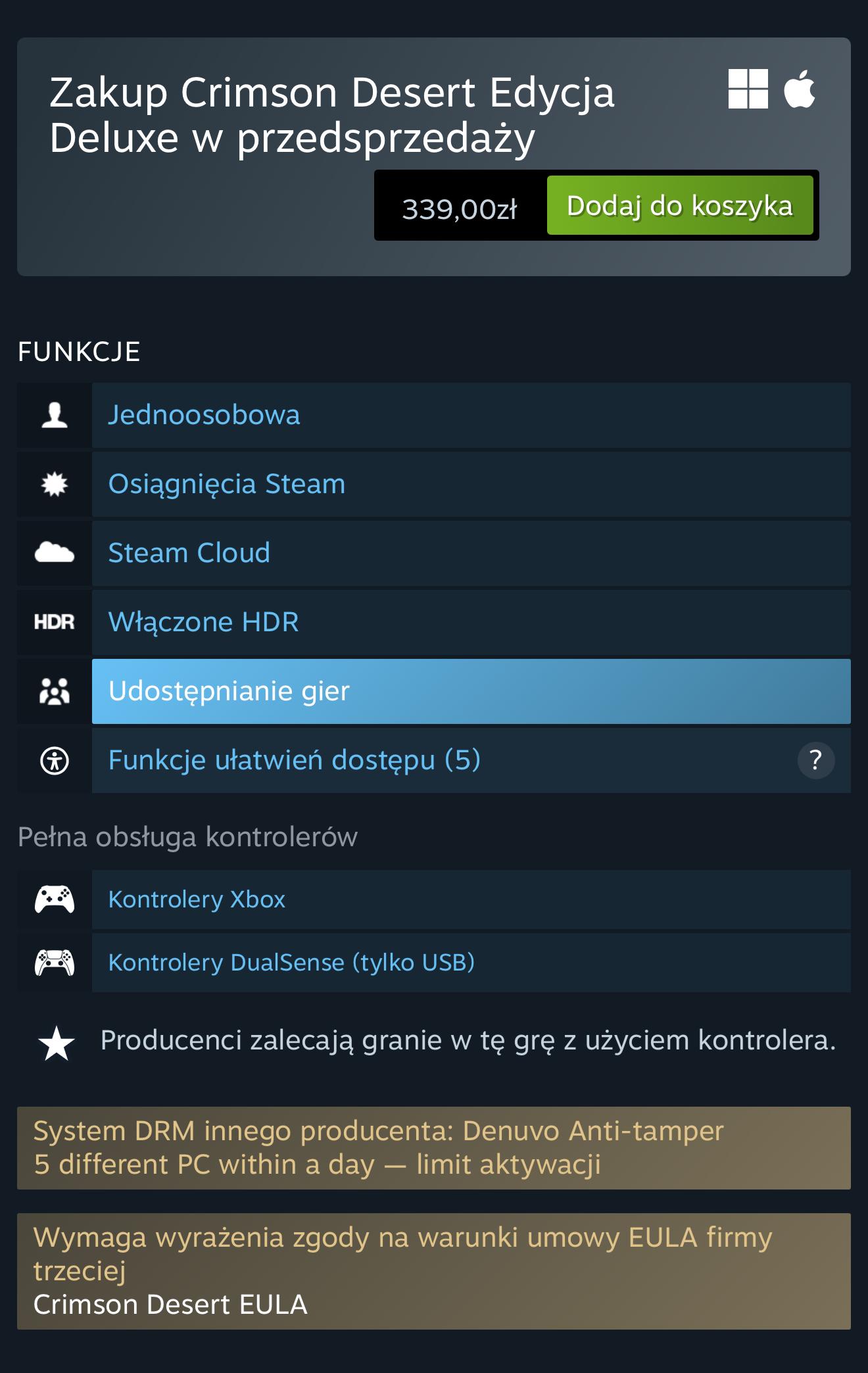Click the family sharing people icon
Screen dimensions: 868x1373
point(55,691)
